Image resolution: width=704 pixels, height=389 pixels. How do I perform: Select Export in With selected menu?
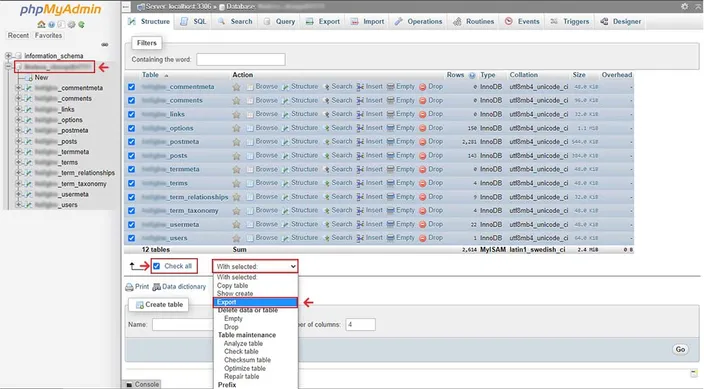pos(255,302)
